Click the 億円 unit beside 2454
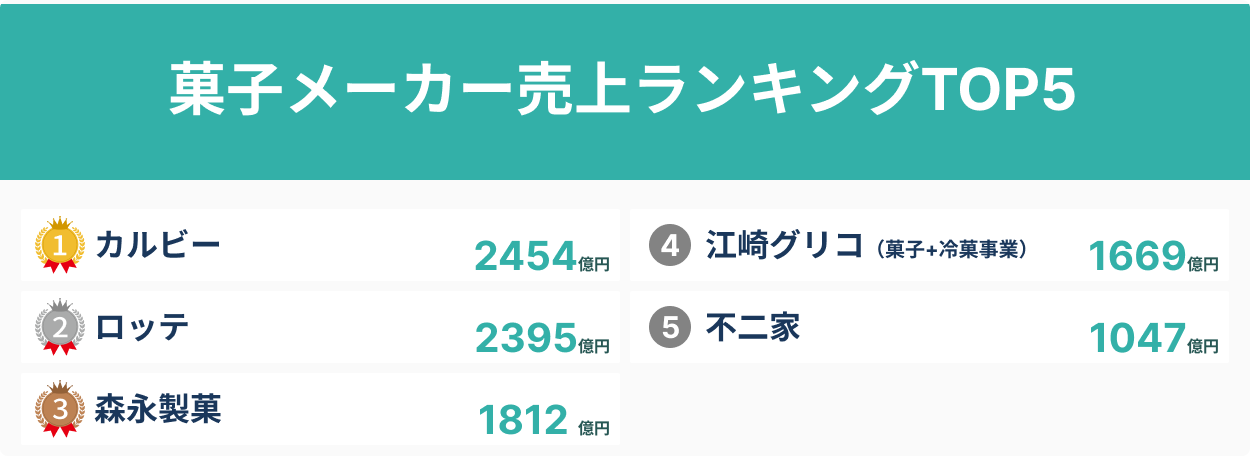 594,264
